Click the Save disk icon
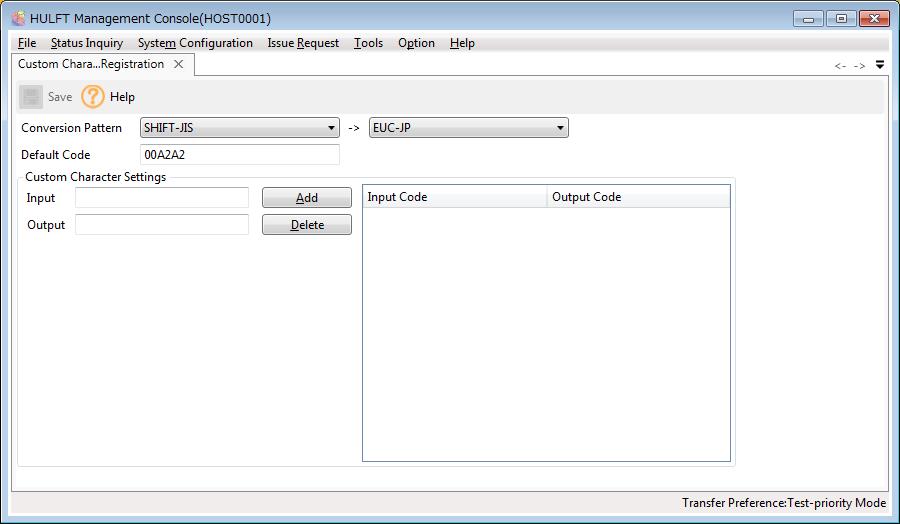The height and width of the screenshot is (524, 900). coord(31,97)
